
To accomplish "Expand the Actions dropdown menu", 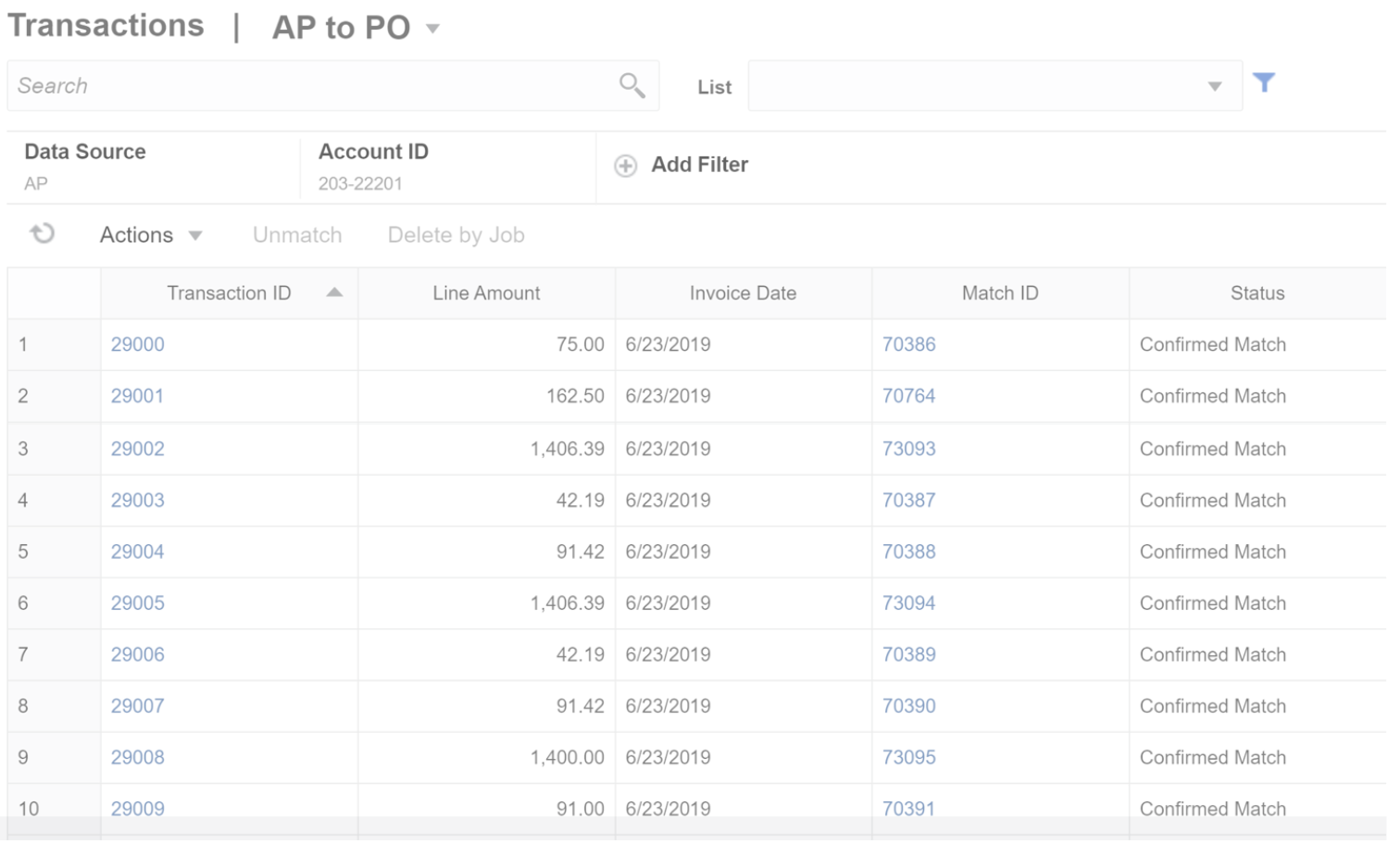I will (150, 234).
